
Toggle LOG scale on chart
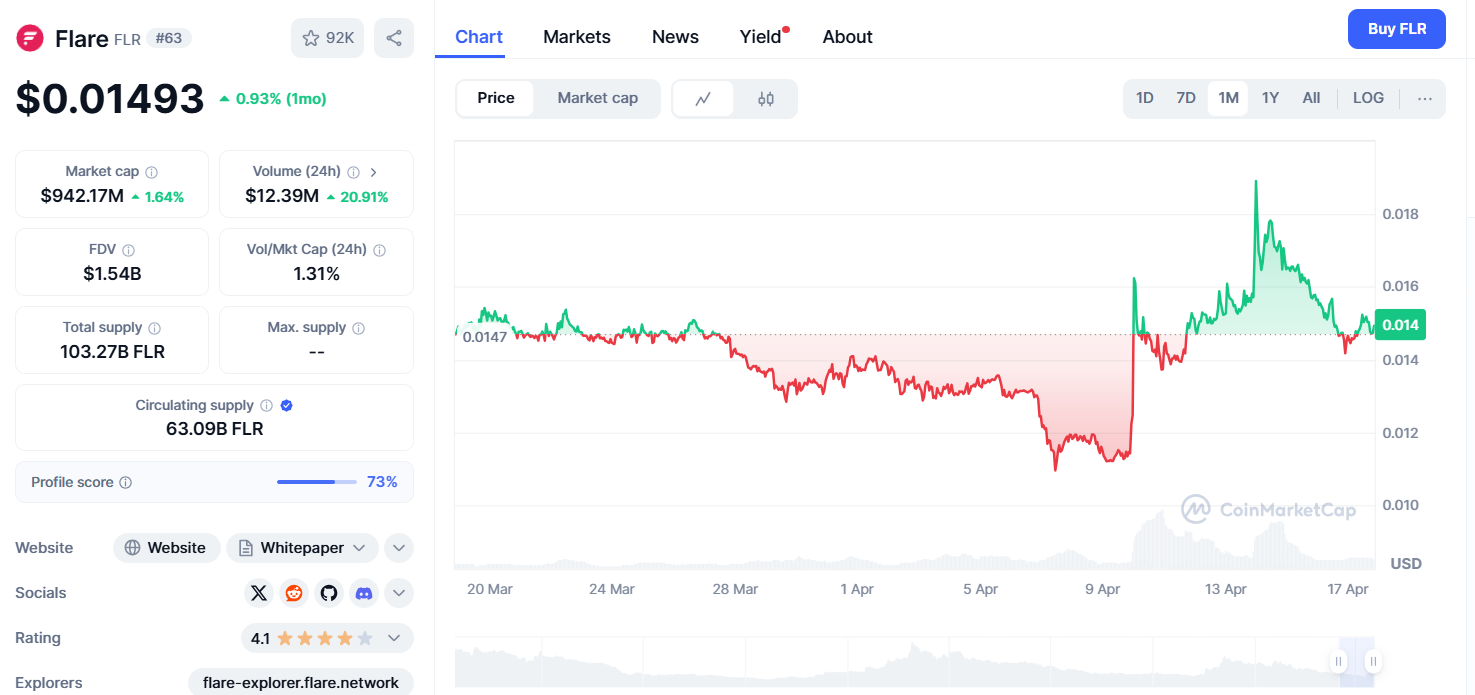pyautogui.click(x=1368, y=98)
